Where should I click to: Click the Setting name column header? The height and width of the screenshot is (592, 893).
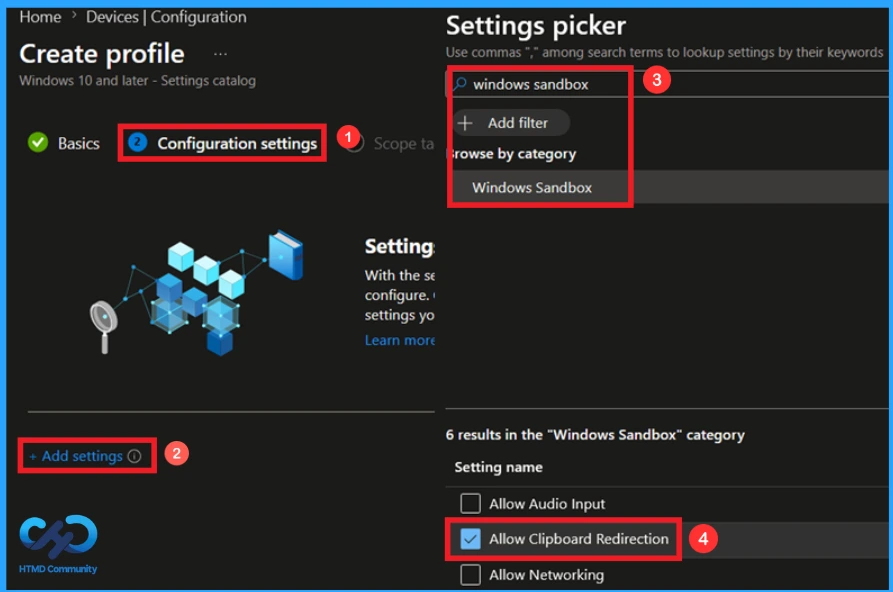tap(498, 467)
